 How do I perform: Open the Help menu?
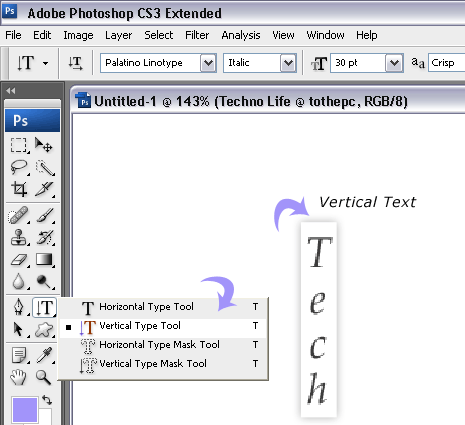(x=367, y=35)
